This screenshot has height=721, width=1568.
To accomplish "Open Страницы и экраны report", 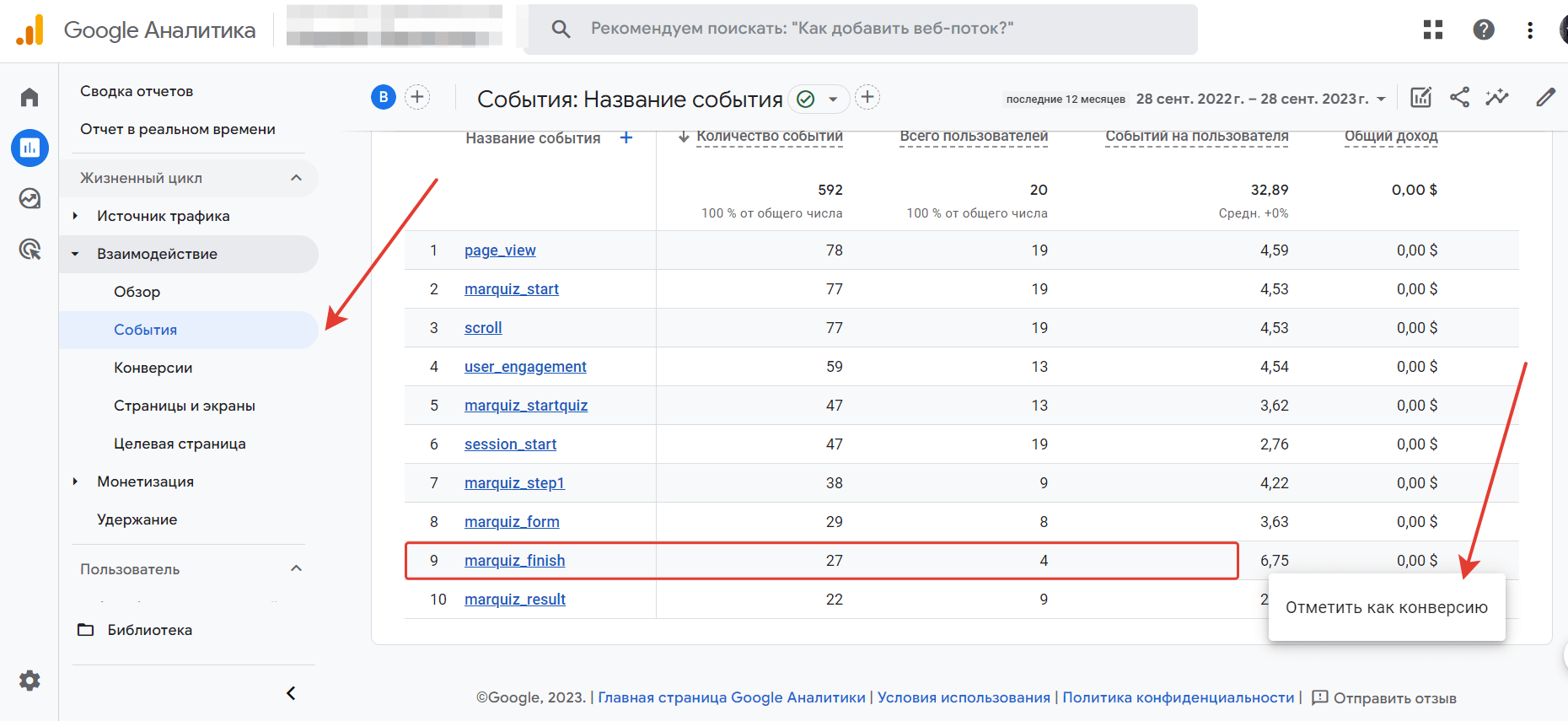I will pos(185,406).
